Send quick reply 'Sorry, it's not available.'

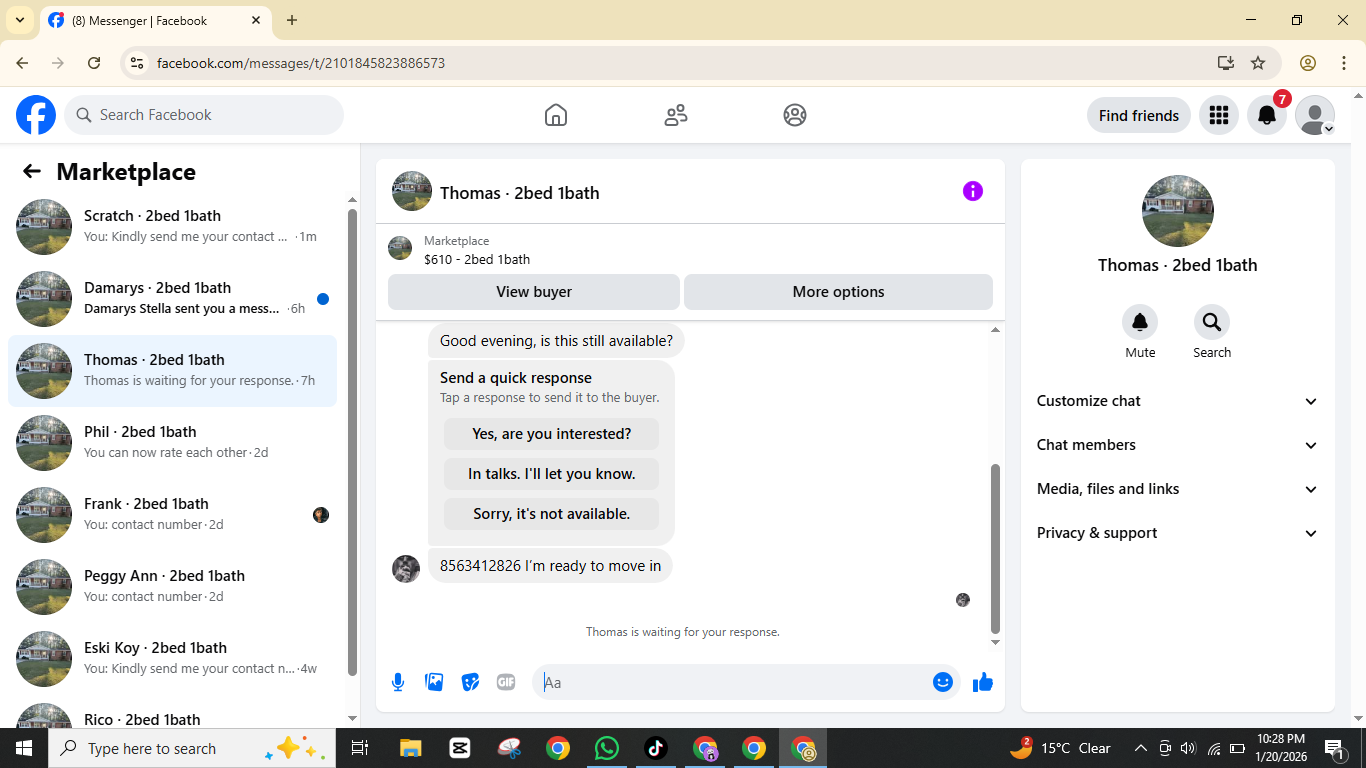pyautogui.click(x=552, y=514)
